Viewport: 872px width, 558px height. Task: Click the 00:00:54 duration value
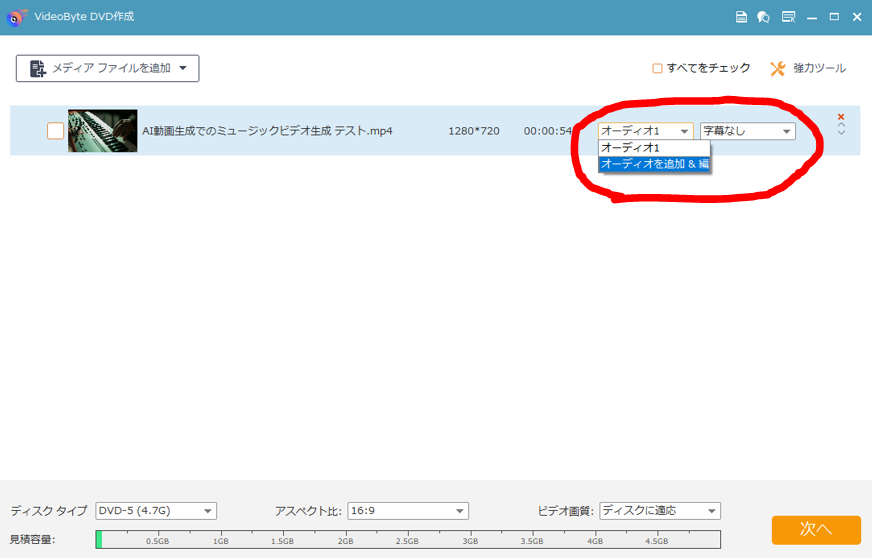click(548, 131)
